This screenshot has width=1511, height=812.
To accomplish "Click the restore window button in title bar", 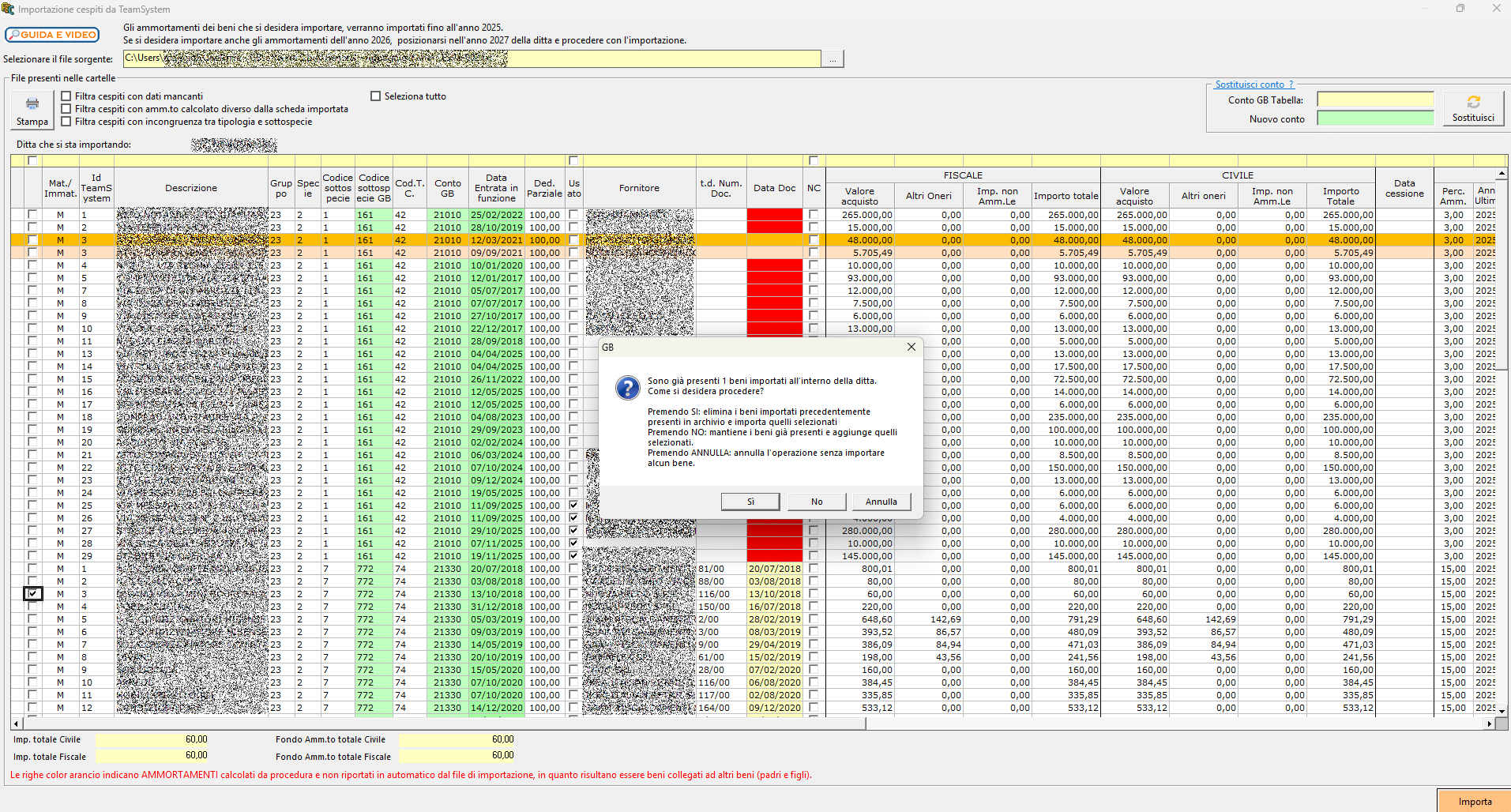I will [x=1460, y=9].
